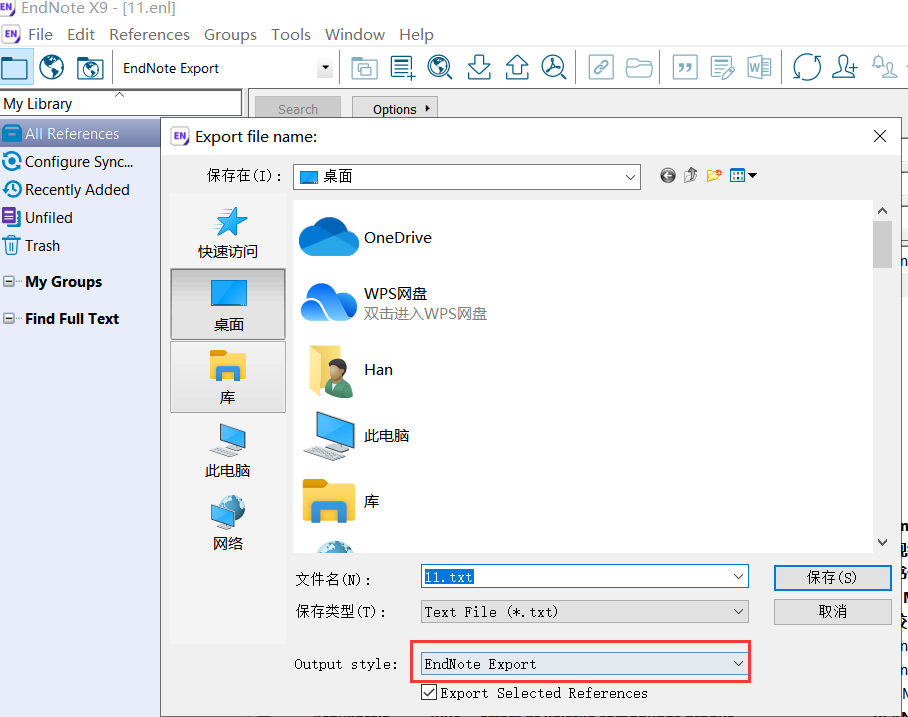Open the View Menu icon in dialog
908x717 pixels.
[x=743, y=175]
